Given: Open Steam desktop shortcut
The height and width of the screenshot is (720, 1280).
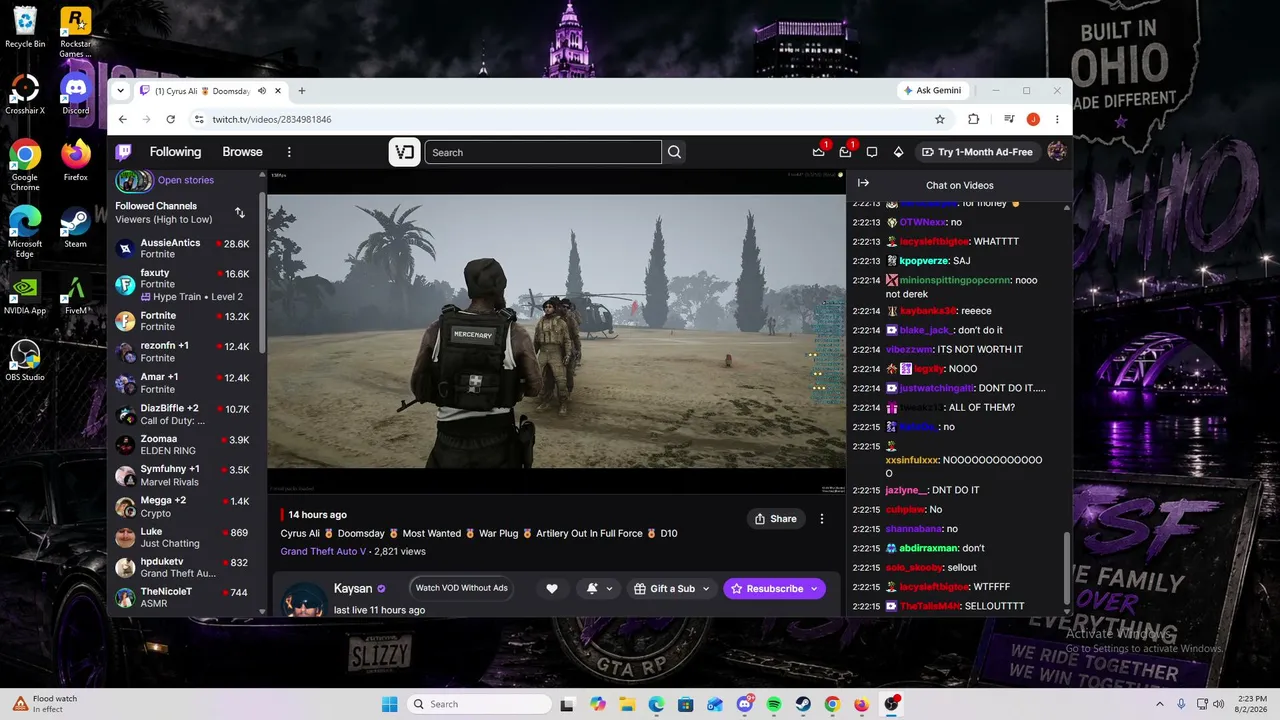Looking at the screenshot, I should tap(75, 227).
